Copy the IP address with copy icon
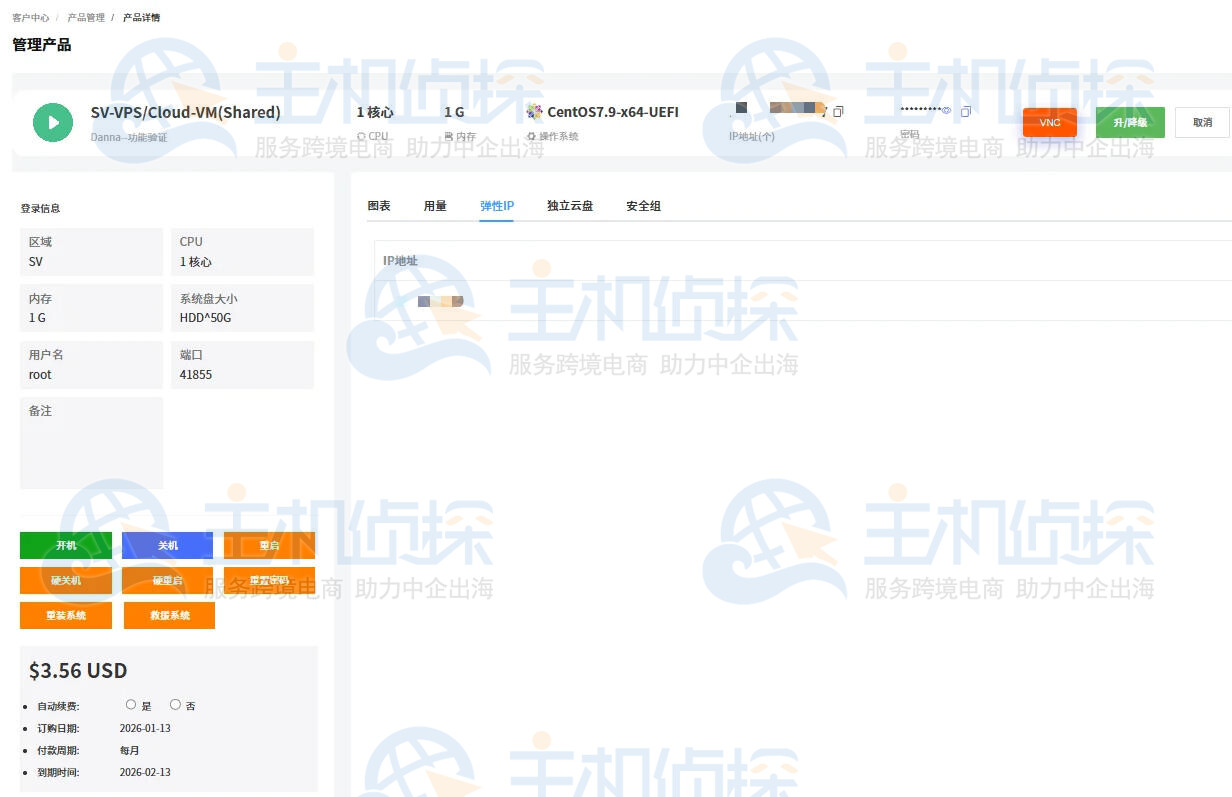This screenshot has height=797, width=1232. [x=838, y=112]
